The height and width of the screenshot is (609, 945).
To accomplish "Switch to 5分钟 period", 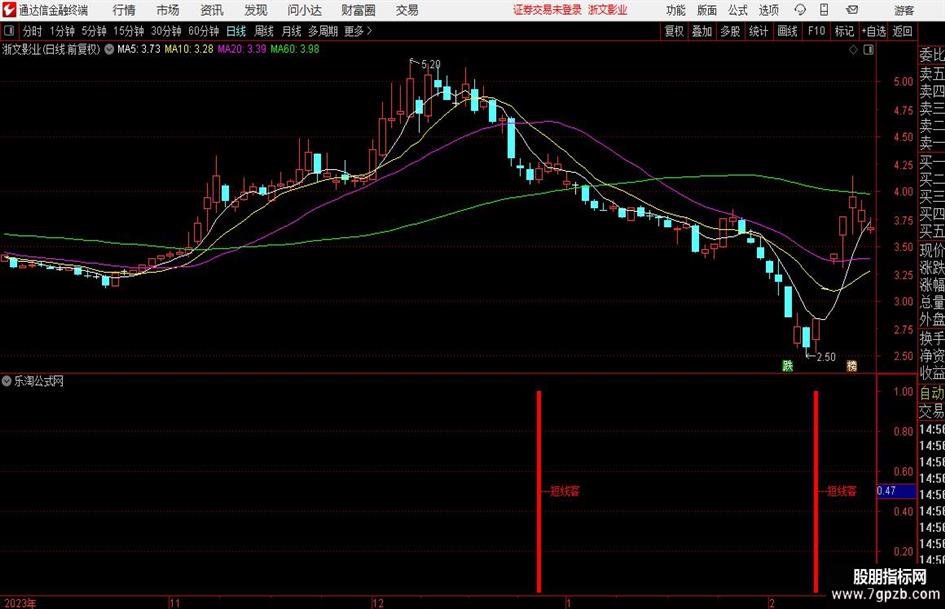I will pyautogui.click(x=94, y=31).
